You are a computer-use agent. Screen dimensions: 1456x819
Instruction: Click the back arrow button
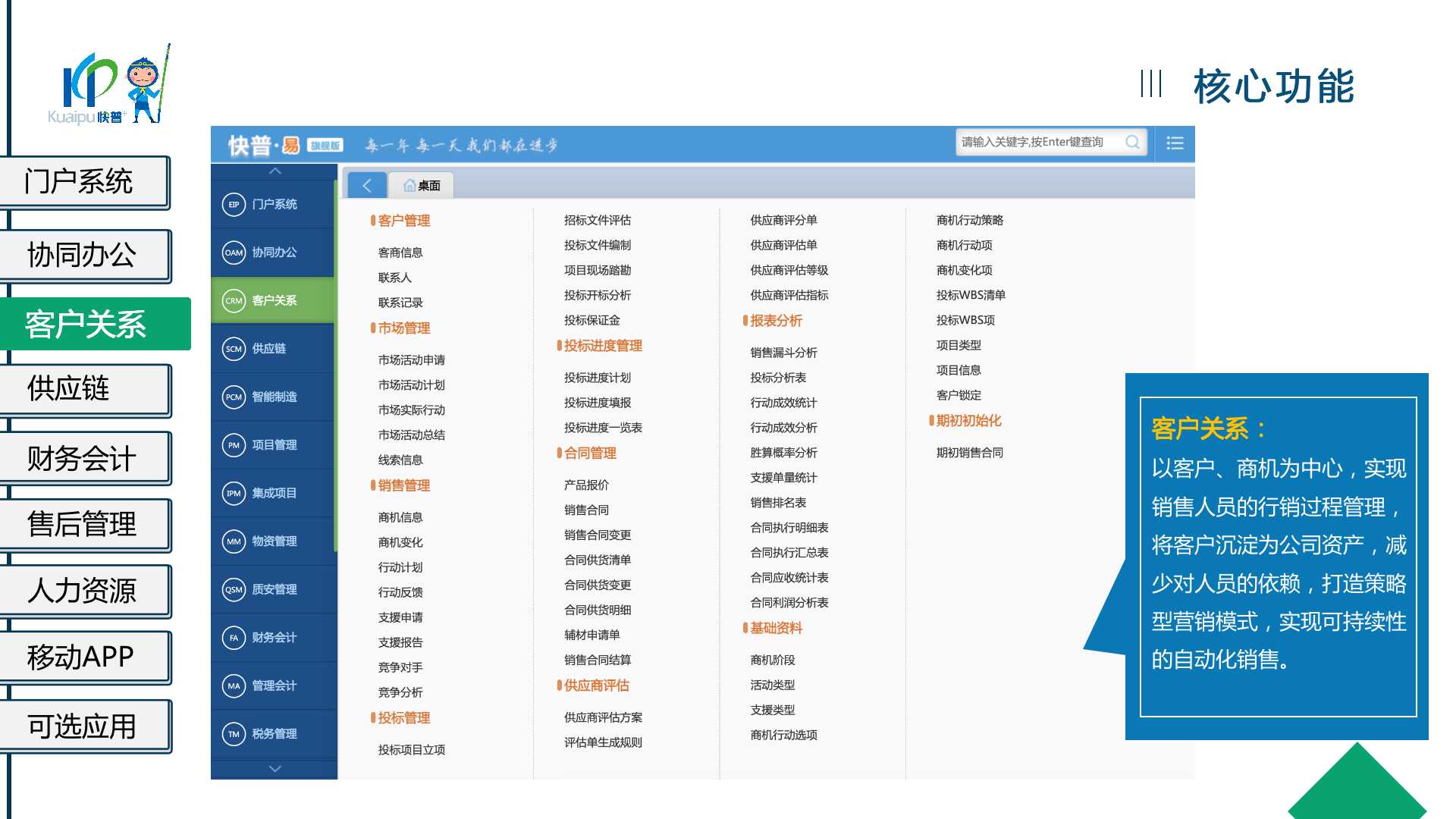(x=367, y=186)
